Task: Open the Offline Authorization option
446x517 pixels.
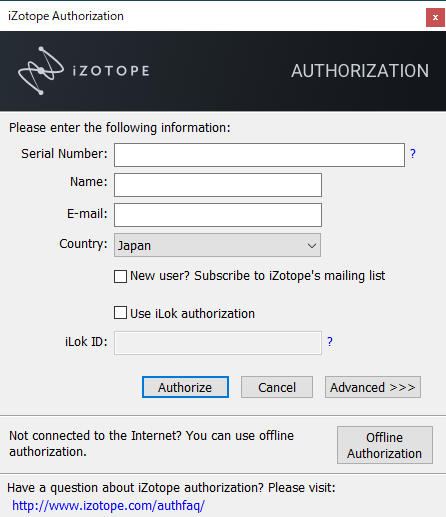Action: 385,445
